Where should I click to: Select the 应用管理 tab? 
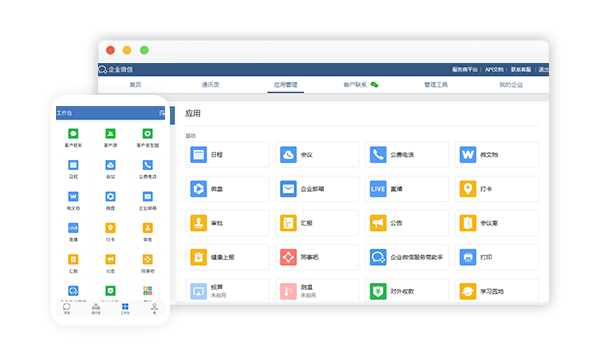[285, 85]
